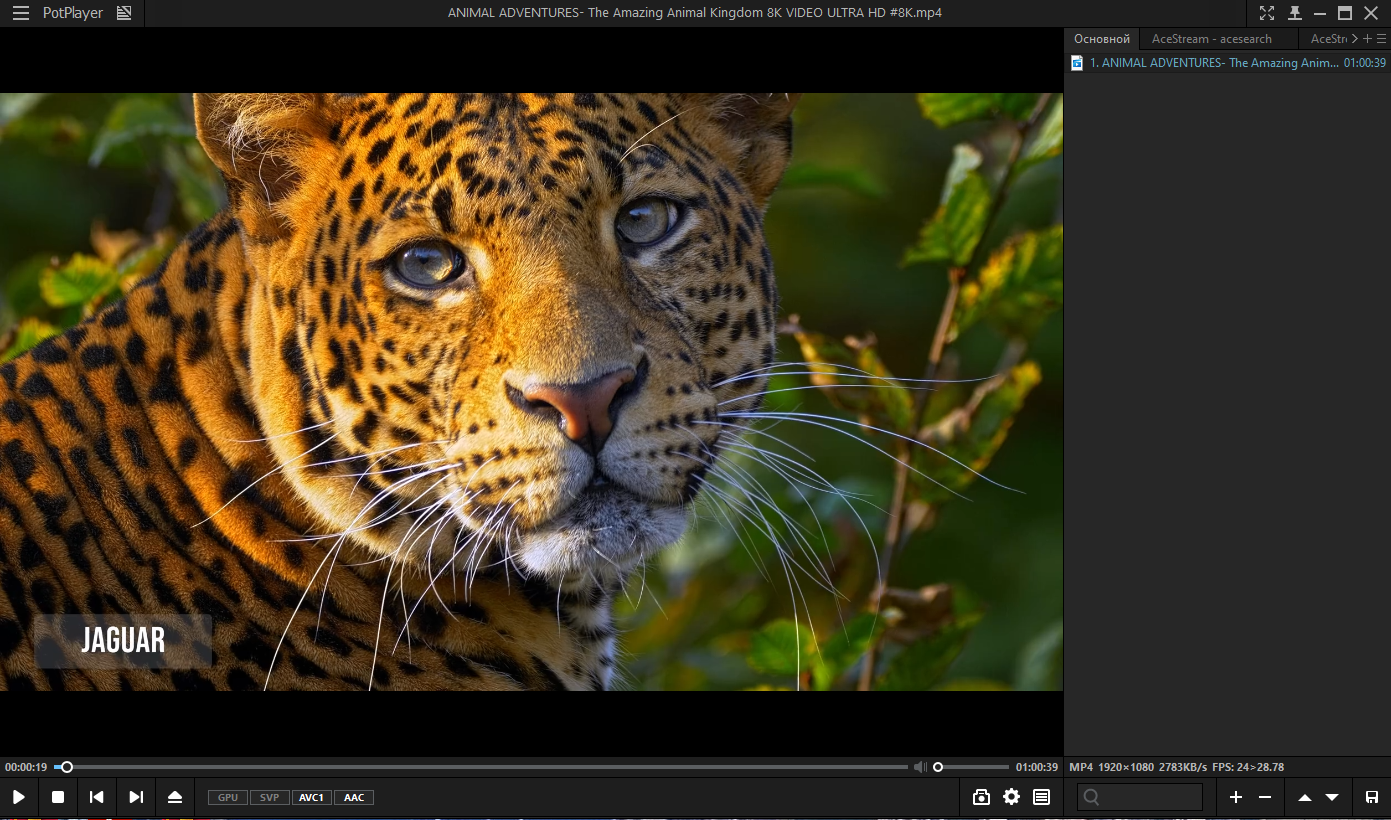
Task: Open the settings gear in control bar
Action: pyautogui.click(x=1011, y=797)
